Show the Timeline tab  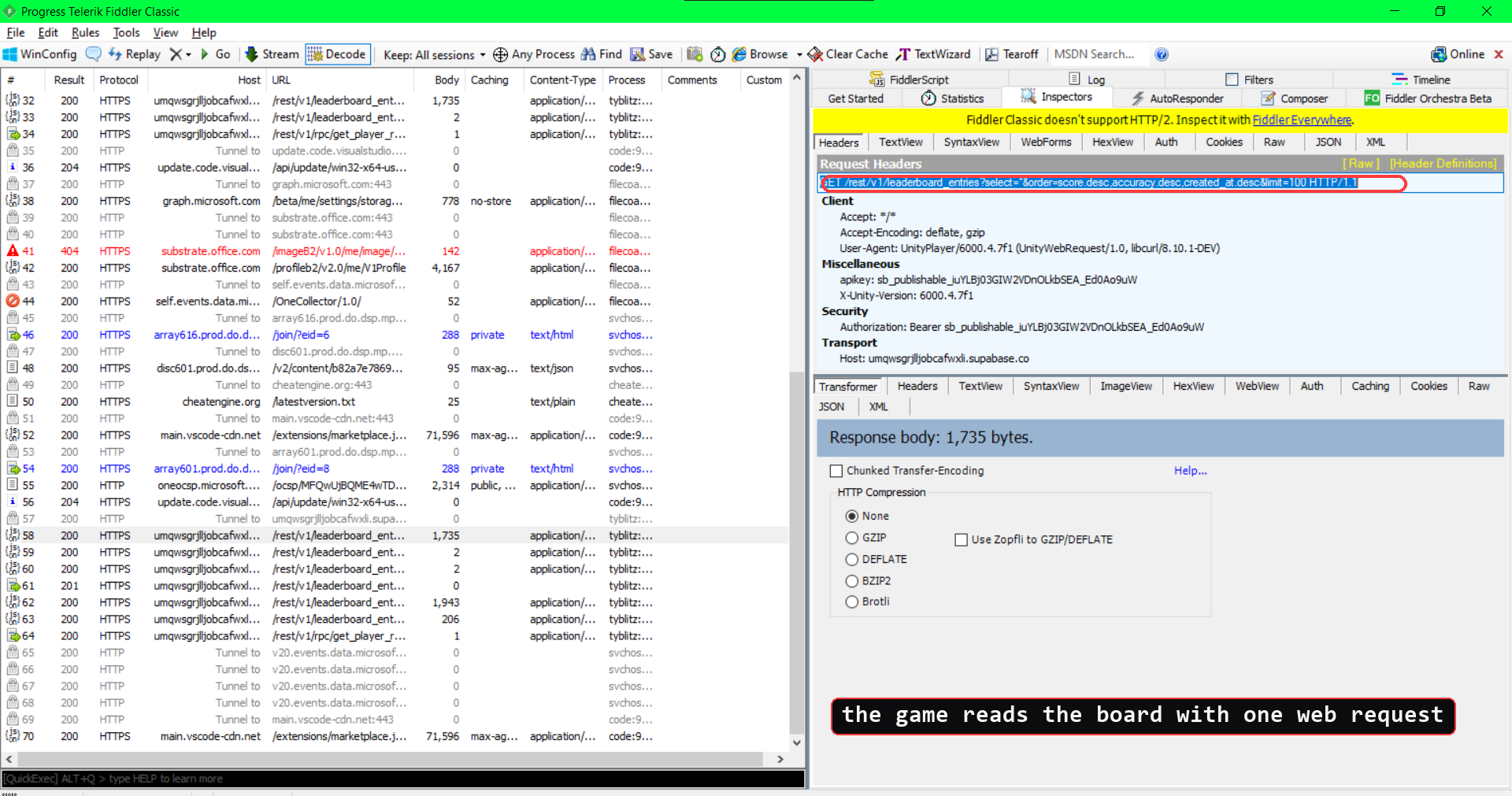point(1421,80)
